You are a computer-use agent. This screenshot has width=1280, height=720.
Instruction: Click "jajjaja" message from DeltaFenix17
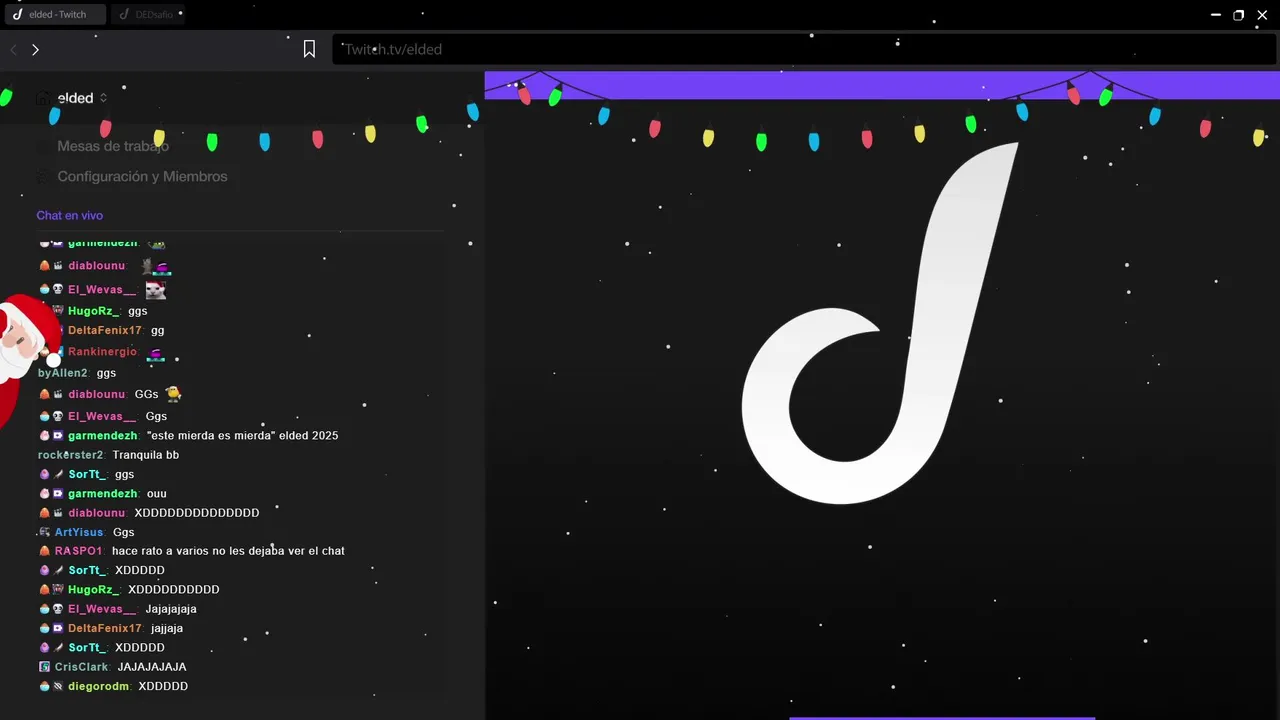point(167,628)
